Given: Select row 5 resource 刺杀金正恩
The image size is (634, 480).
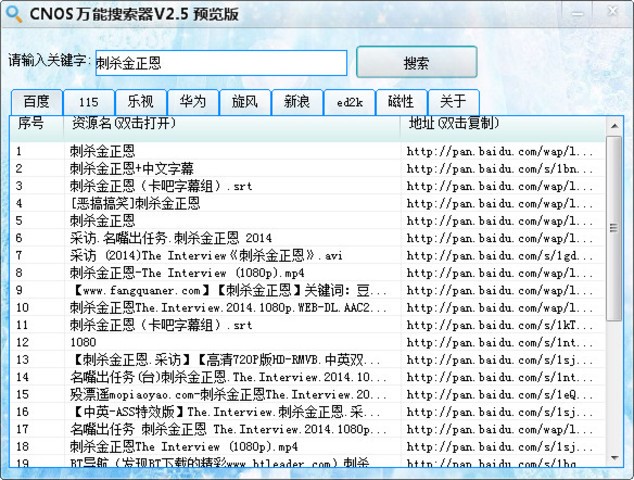Looking at the screenshot, I should (102, 221).
